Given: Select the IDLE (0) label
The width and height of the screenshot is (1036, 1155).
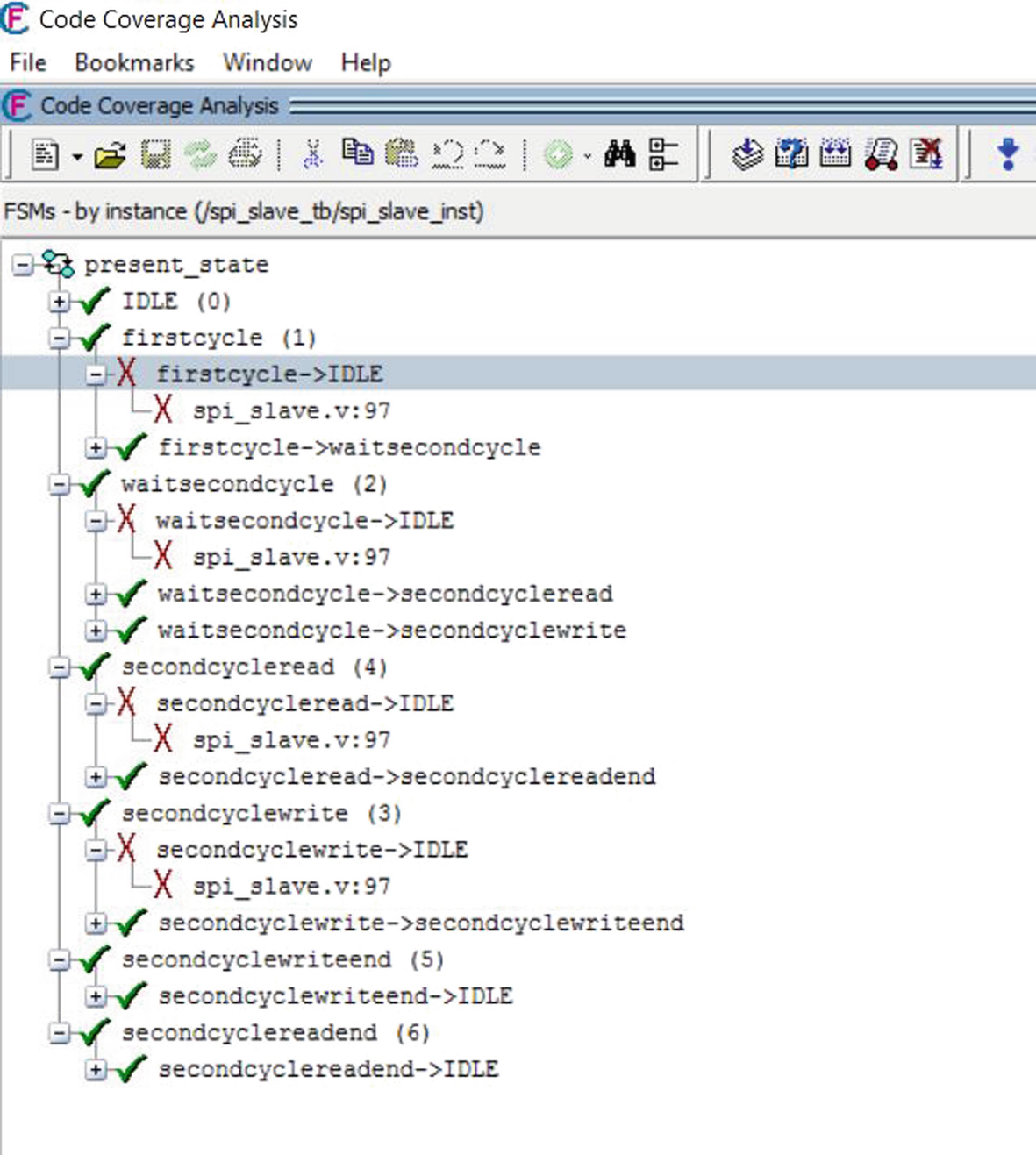Looking at the screenshot, I should coord(176,302).
